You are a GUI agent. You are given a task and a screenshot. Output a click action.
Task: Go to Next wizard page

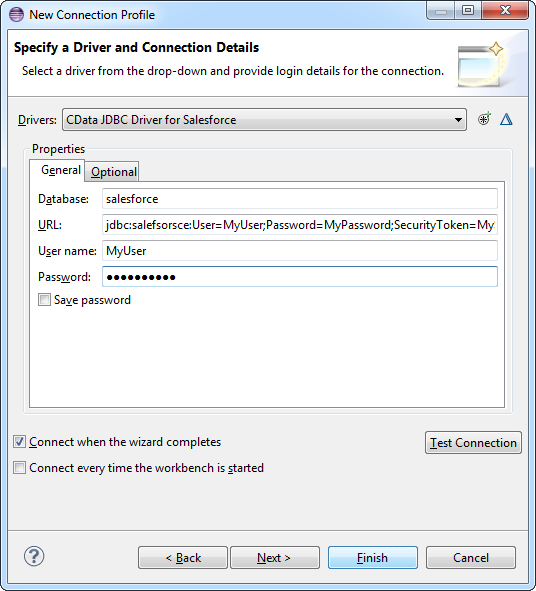[x=275, y=557]
